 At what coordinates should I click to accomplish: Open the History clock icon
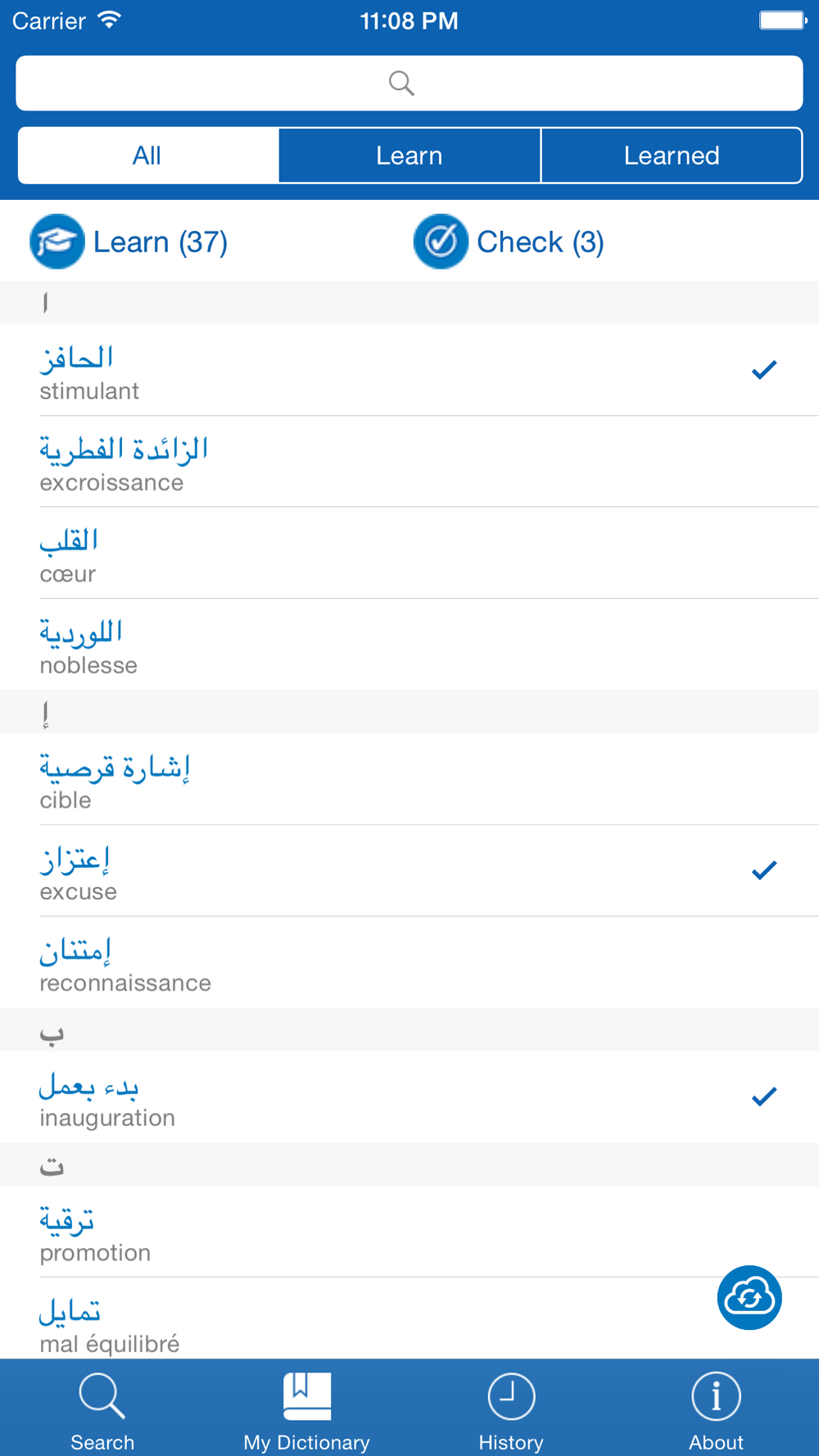tap(511, 1396)
